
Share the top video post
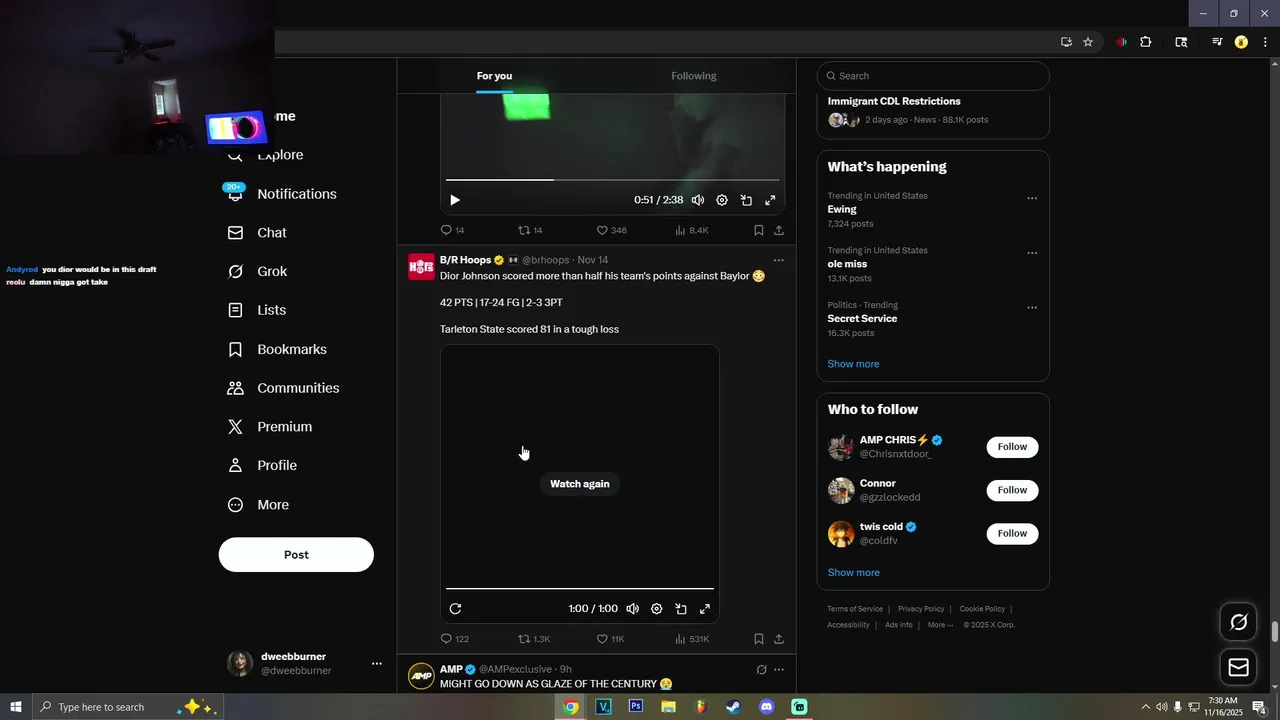pyautogui.click(x=779, y=230)
